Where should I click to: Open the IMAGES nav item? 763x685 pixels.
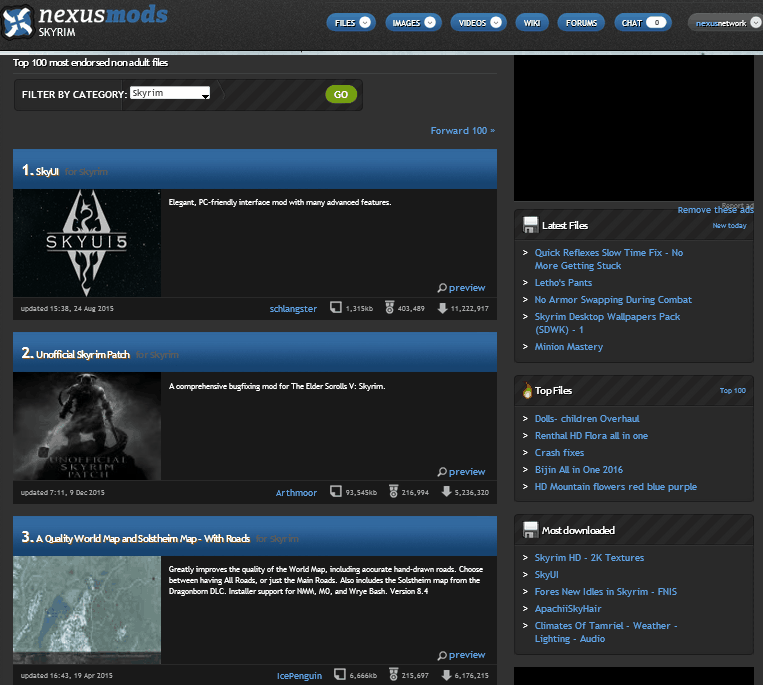[413, 23]
